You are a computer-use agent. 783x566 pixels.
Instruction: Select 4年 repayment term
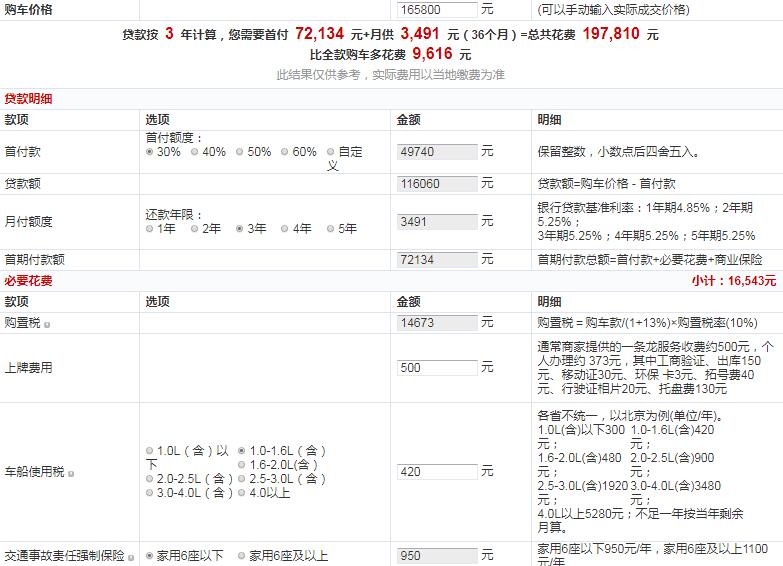tap(285, 229)
